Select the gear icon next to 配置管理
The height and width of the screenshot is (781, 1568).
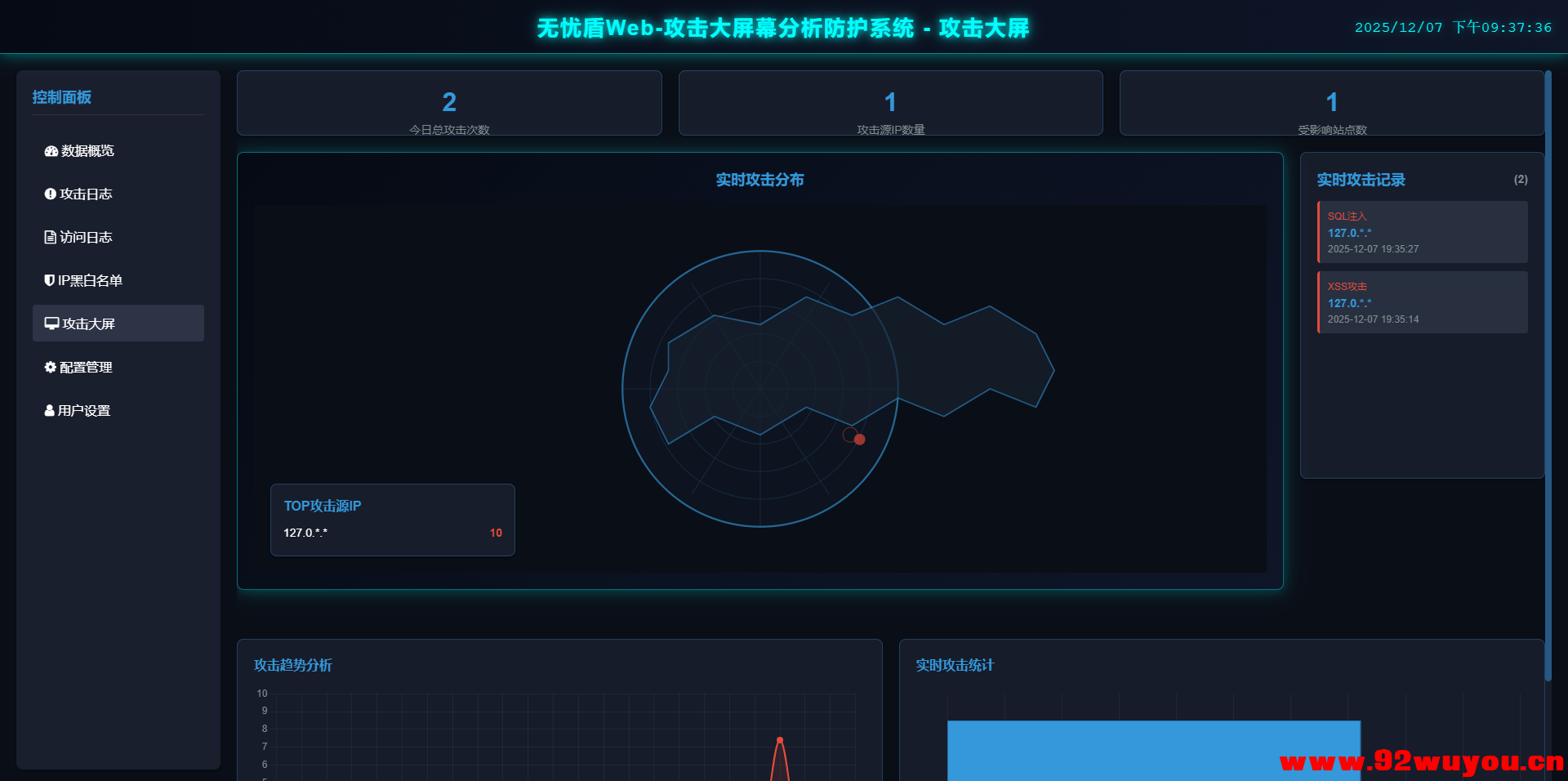(49, 367)
